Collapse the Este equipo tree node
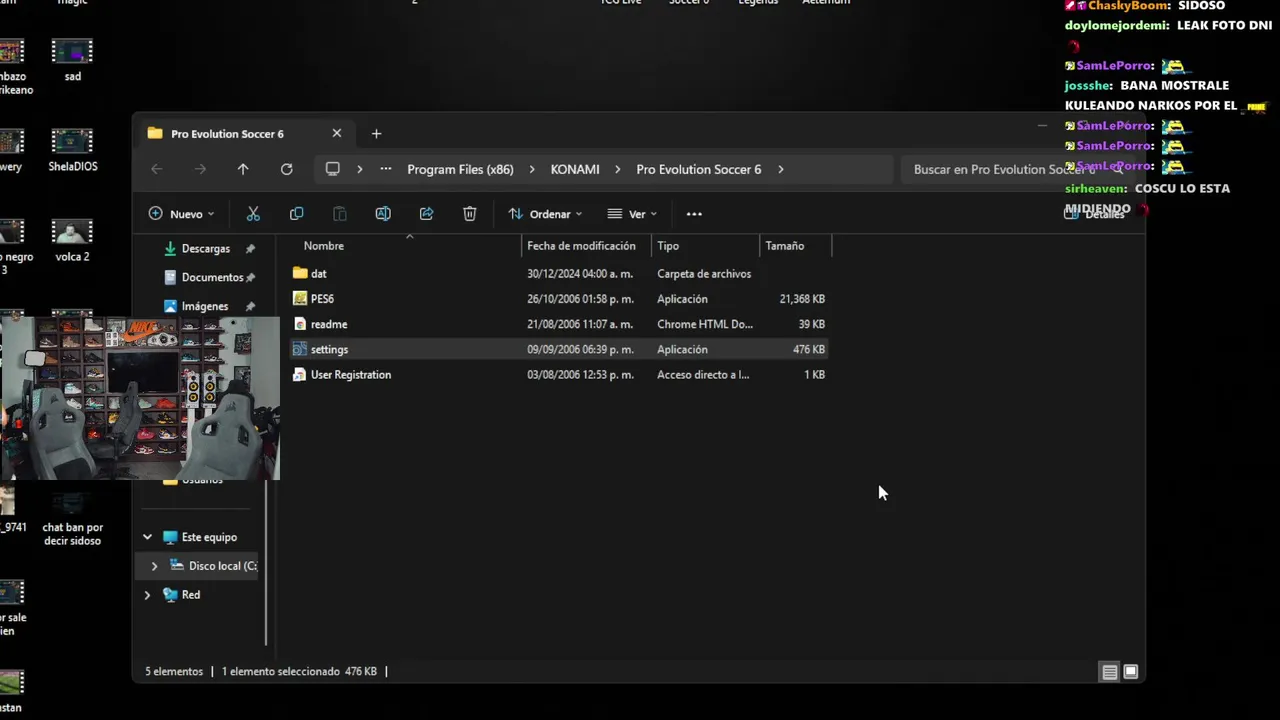 point(147,537)
